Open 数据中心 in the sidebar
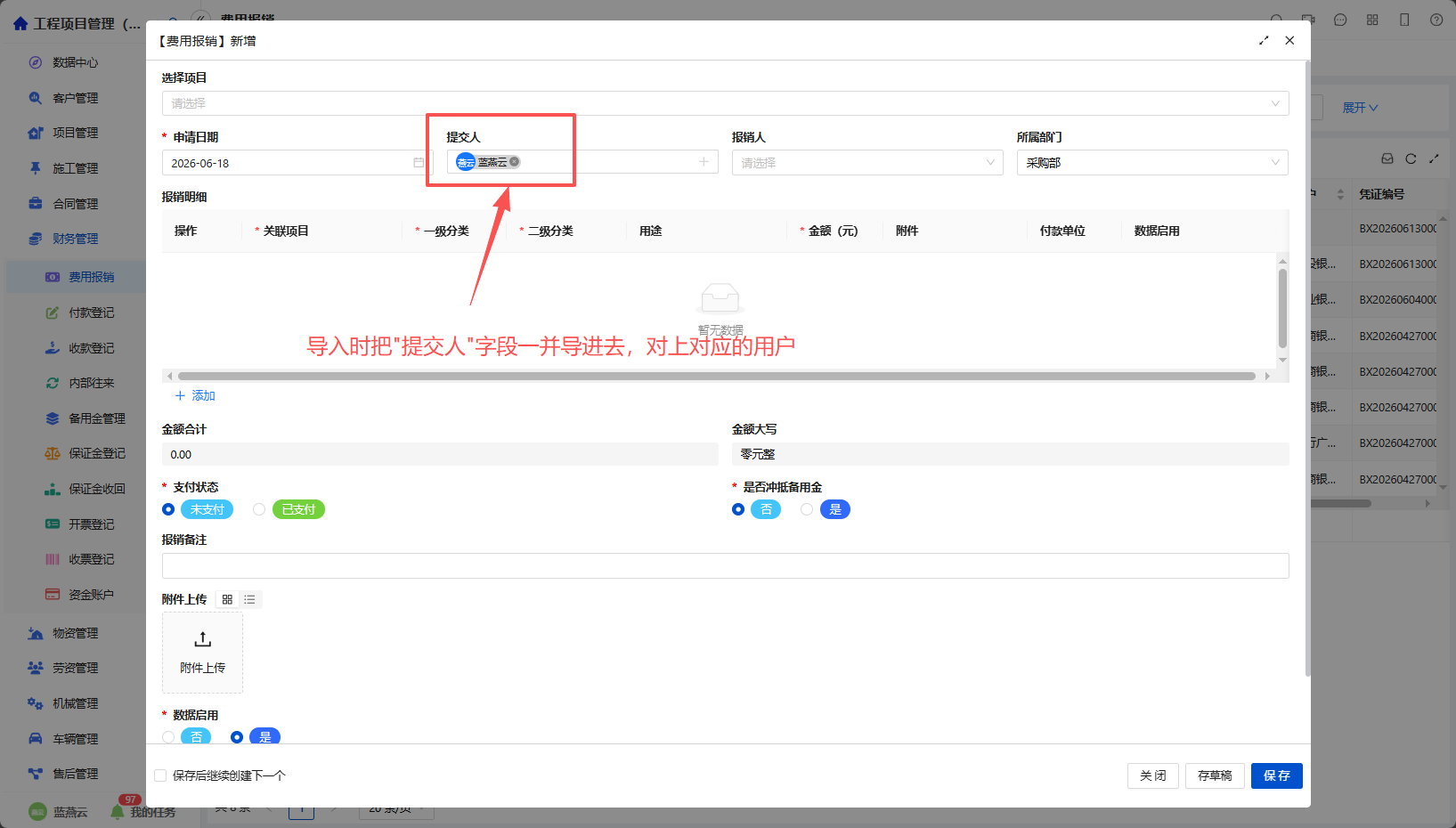This screenshot has height=828, width=1456. [75, 62]
